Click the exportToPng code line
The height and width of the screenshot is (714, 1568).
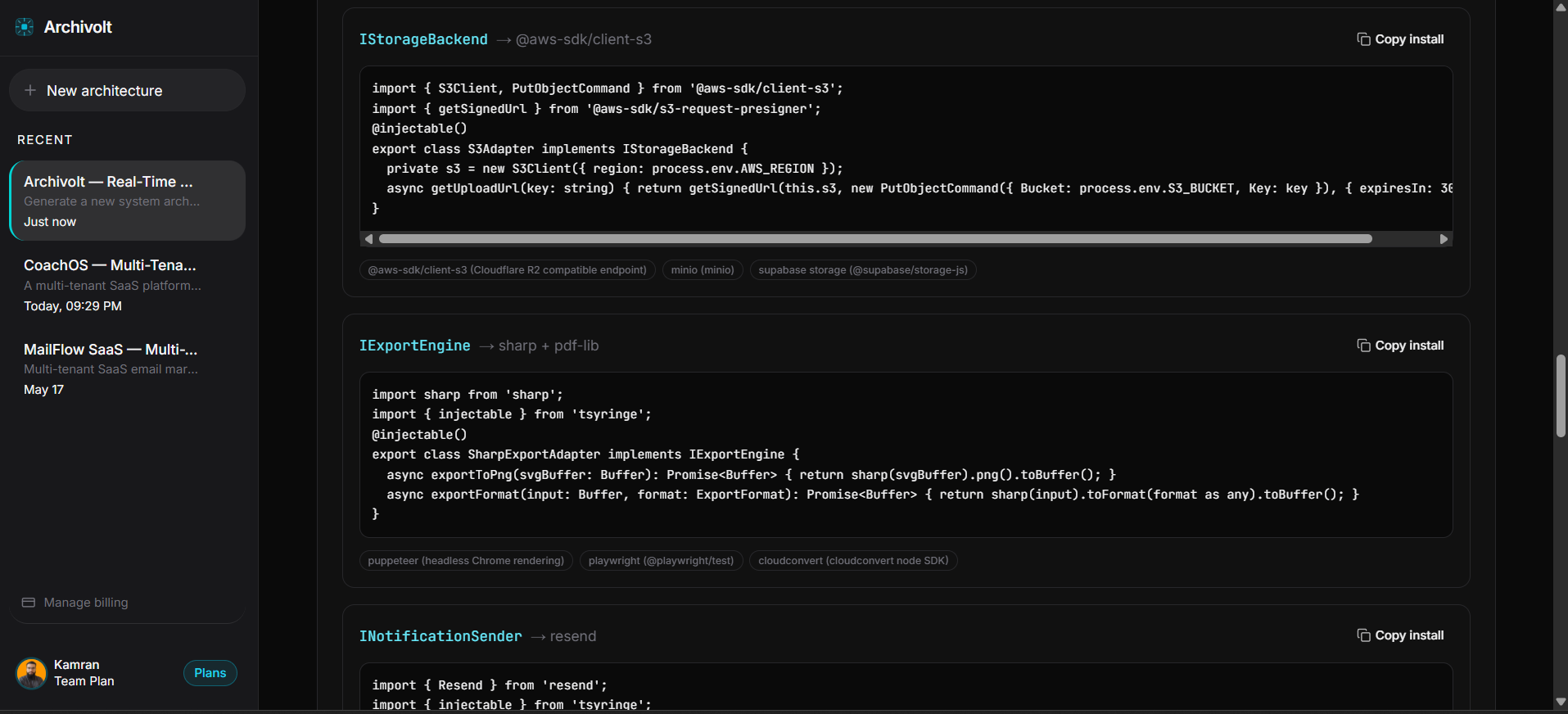click(752, 475)
